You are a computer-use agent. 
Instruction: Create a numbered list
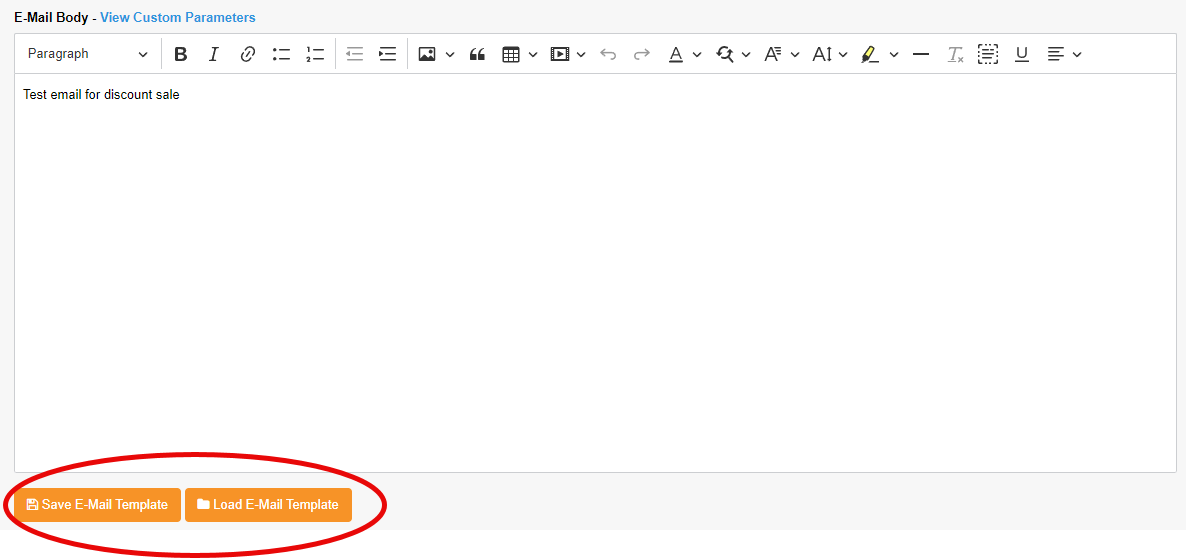[315, 54]
